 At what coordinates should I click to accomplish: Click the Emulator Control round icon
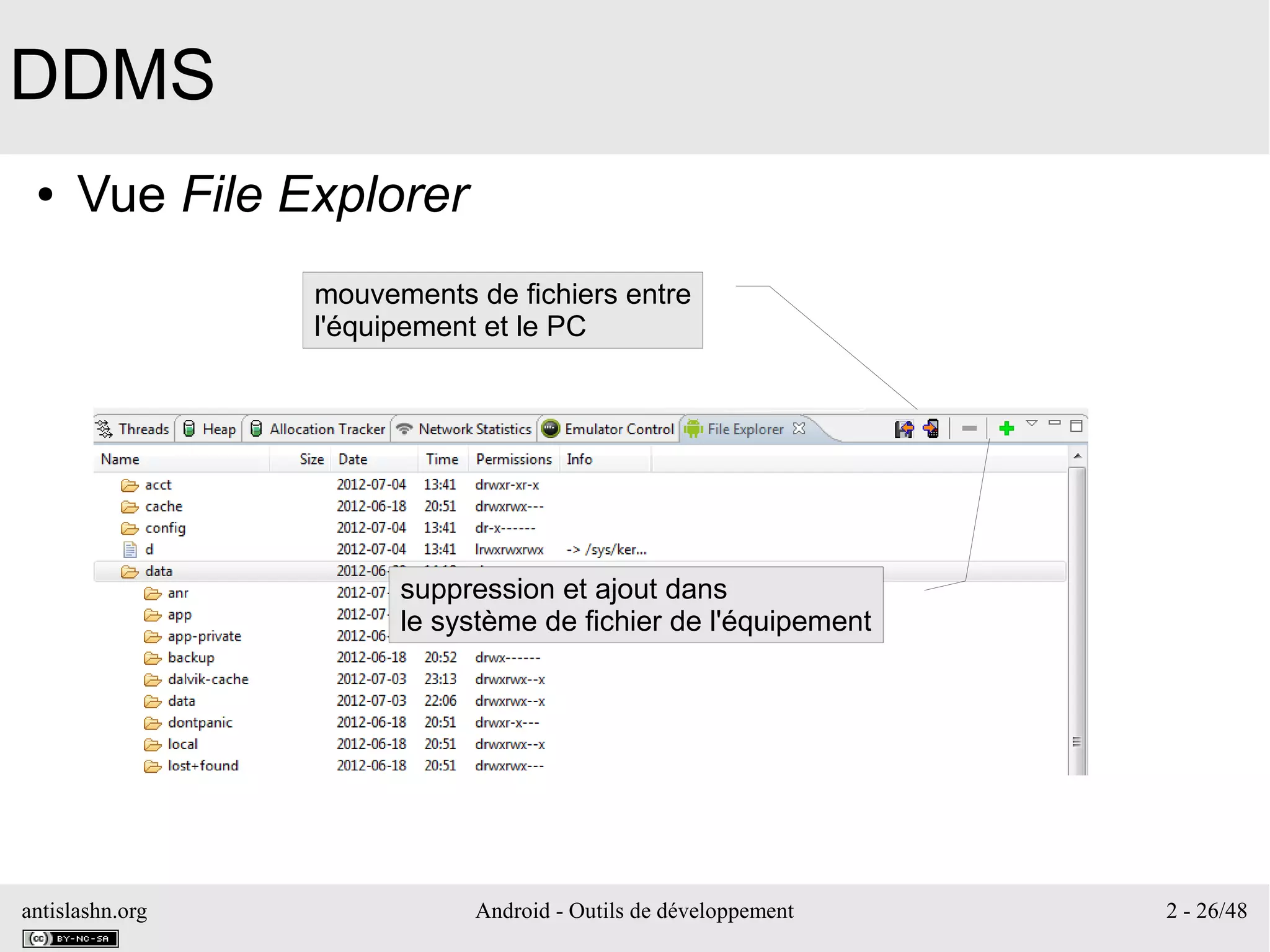550,429
